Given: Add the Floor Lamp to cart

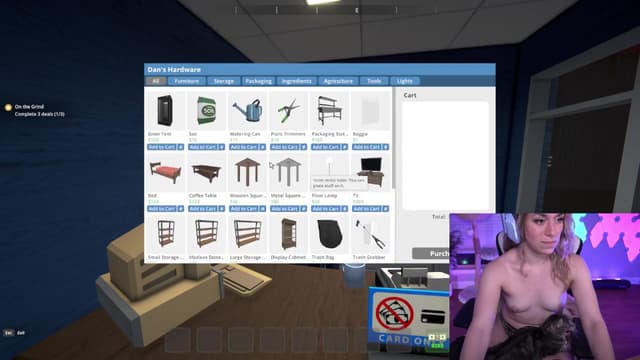Looking at the screenshot, I should pos(325,209).
